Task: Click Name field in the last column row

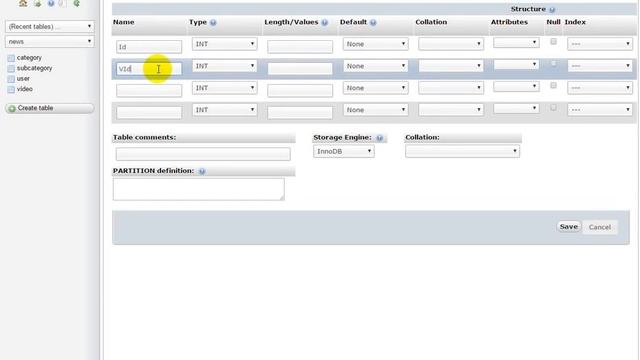Action: coord(149,113)
